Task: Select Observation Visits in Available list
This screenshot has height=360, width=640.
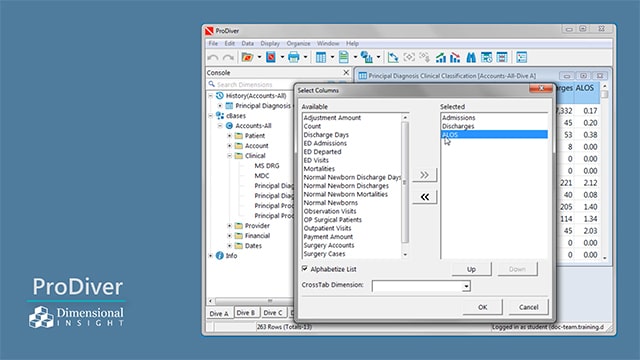Action: coord(330,211)
